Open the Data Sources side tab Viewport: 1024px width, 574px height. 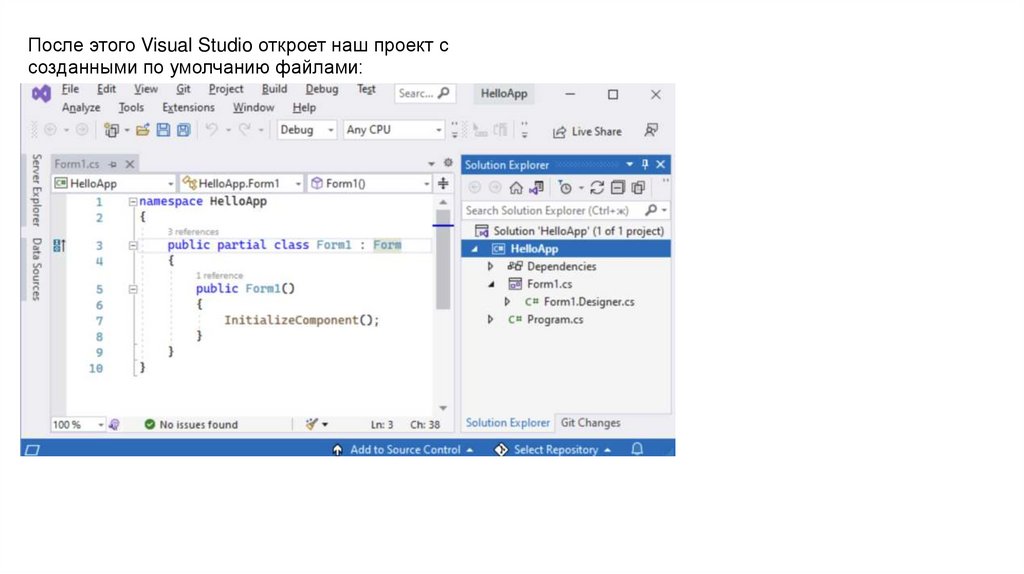[x=37, y=269]
